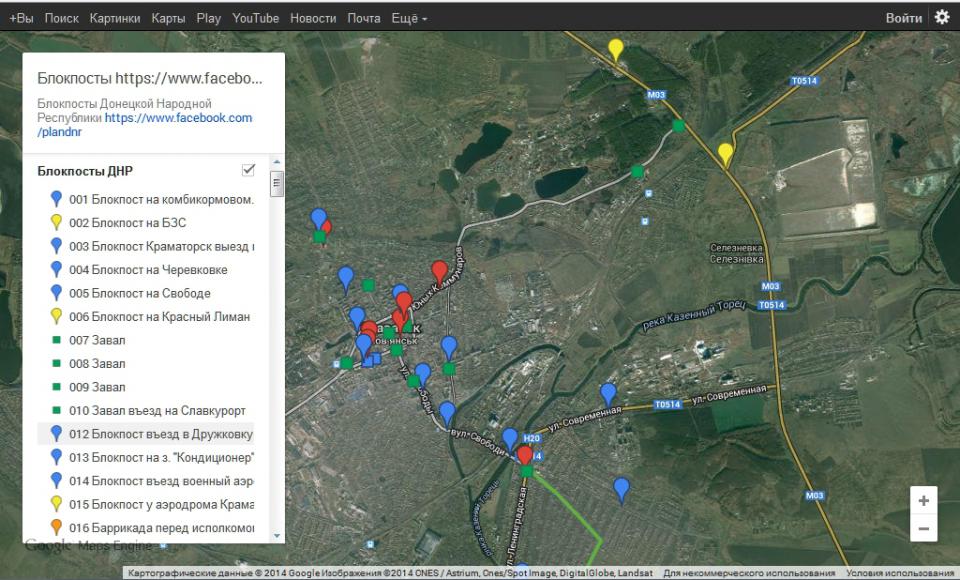Open YouTube from the top bar

click(255, 18)
